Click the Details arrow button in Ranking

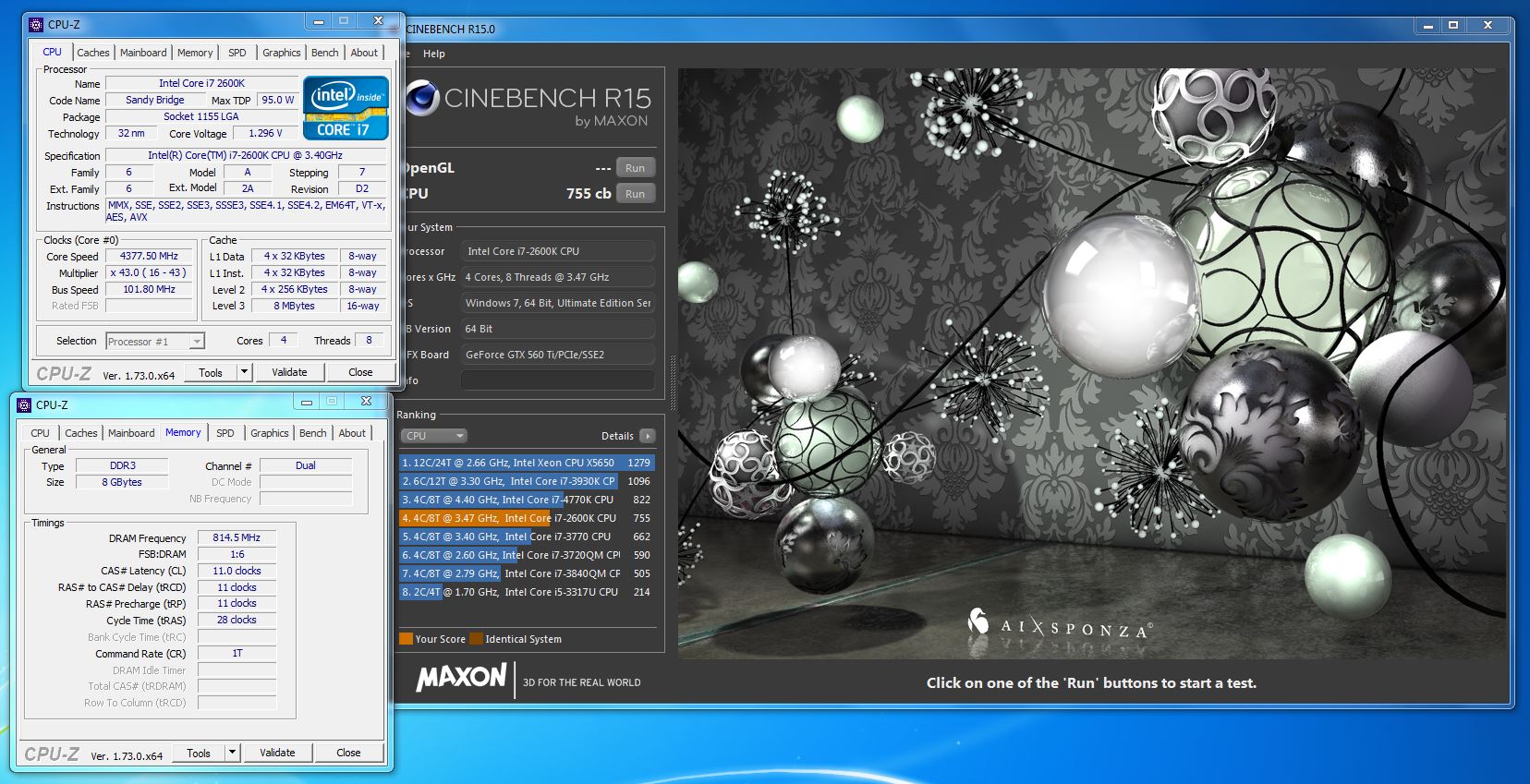[647, 436]
